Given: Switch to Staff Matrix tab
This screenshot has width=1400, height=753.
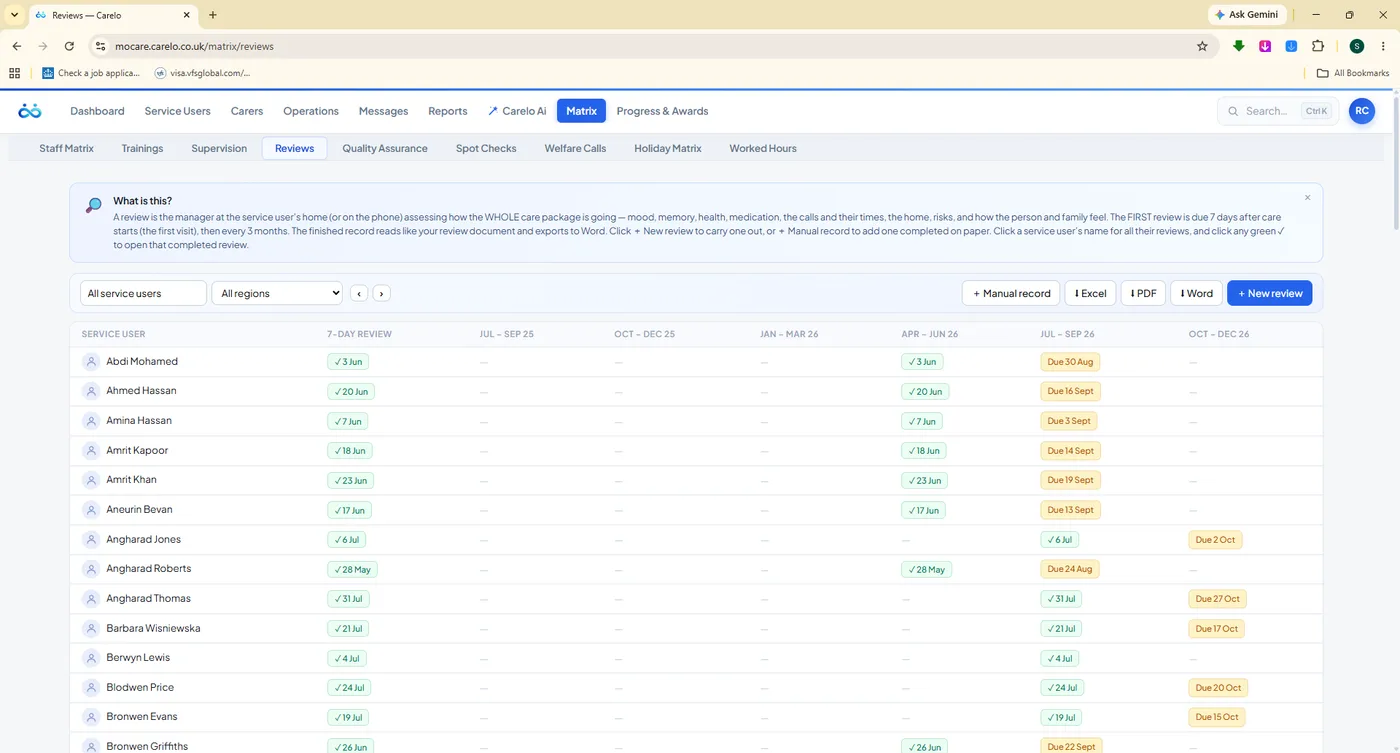Looking at the screenshot, I should (66, 148).
